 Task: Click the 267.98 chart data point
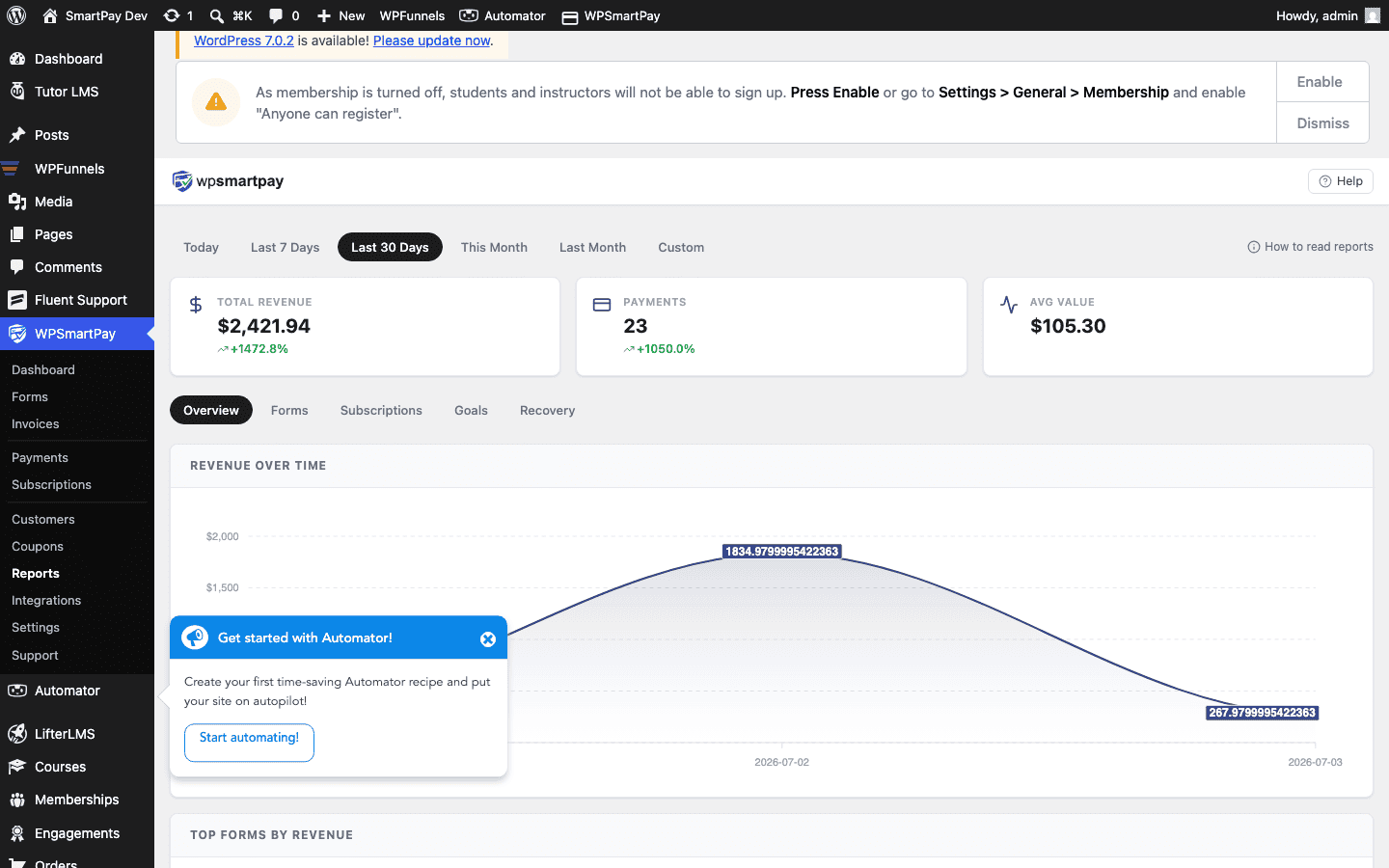tap(1262, 713)
